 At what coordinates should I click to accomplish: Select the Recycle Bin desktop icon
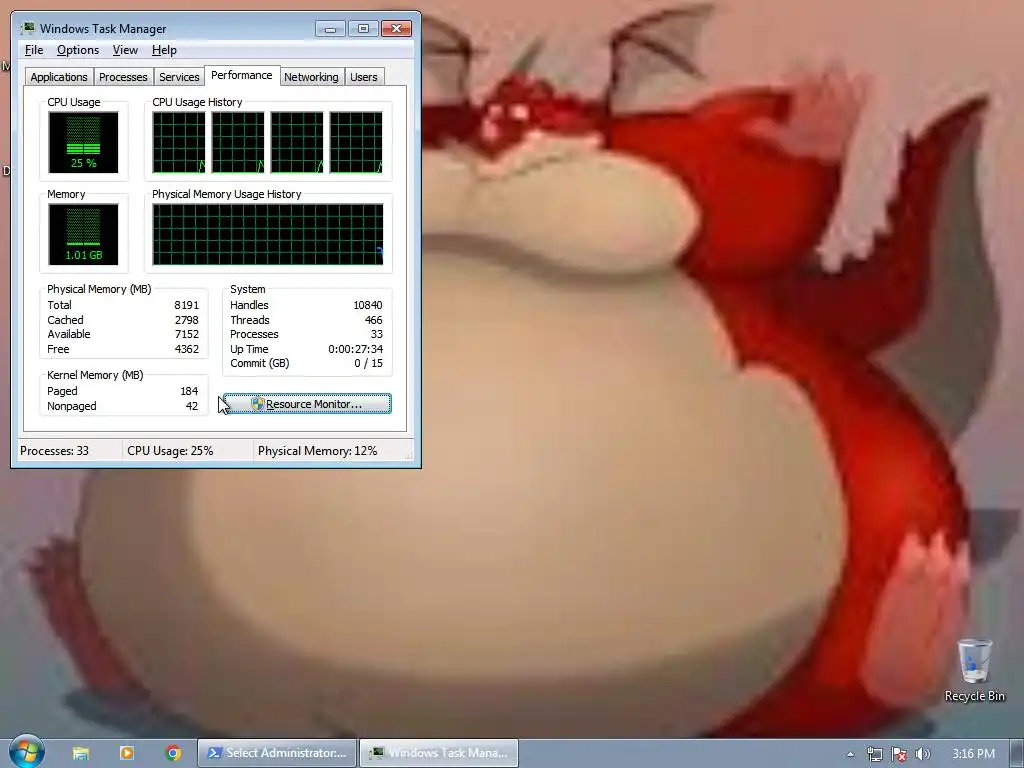click(x=974, y=670)
